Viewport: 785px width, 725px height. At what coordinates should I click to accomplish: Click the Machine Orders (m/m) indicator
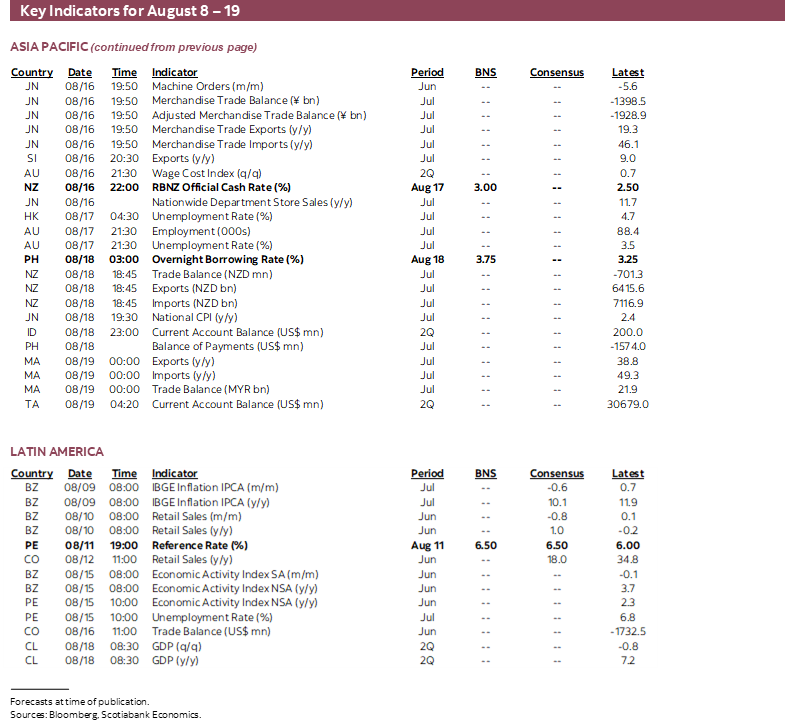[195, 87]
